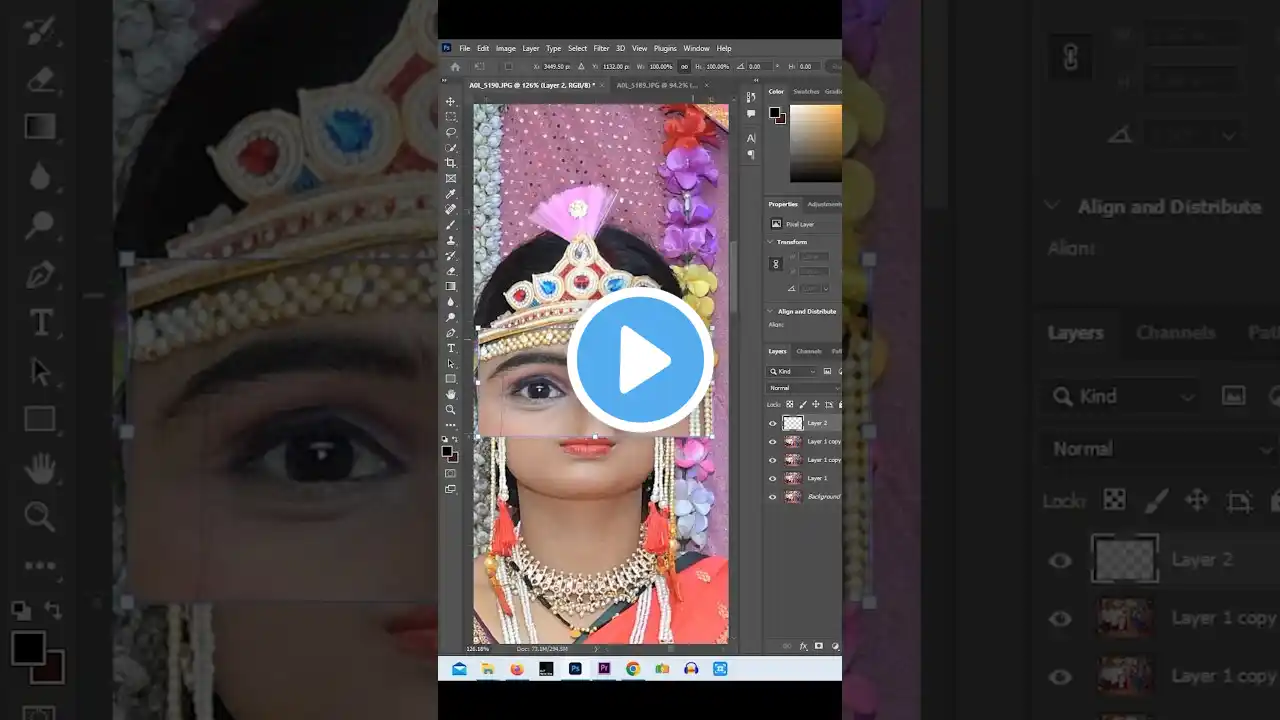Select the Lasso tool
Screen dimensions: 1280x720
coord(451,130)
